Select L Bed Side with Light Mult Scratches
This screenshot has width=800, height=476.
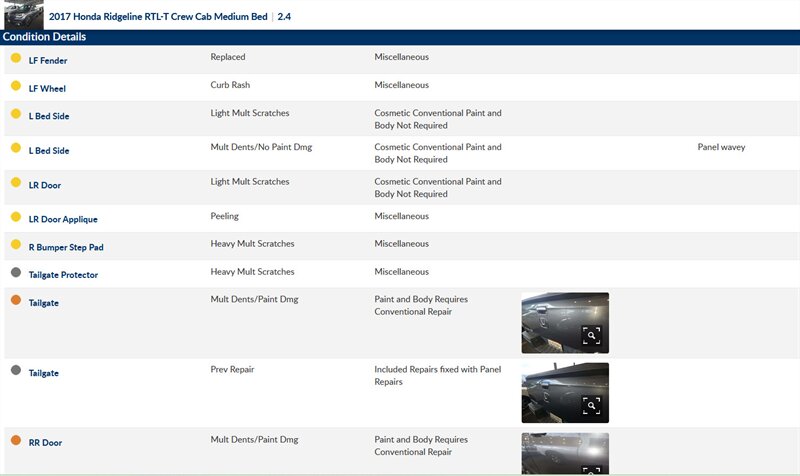(49, 116)
